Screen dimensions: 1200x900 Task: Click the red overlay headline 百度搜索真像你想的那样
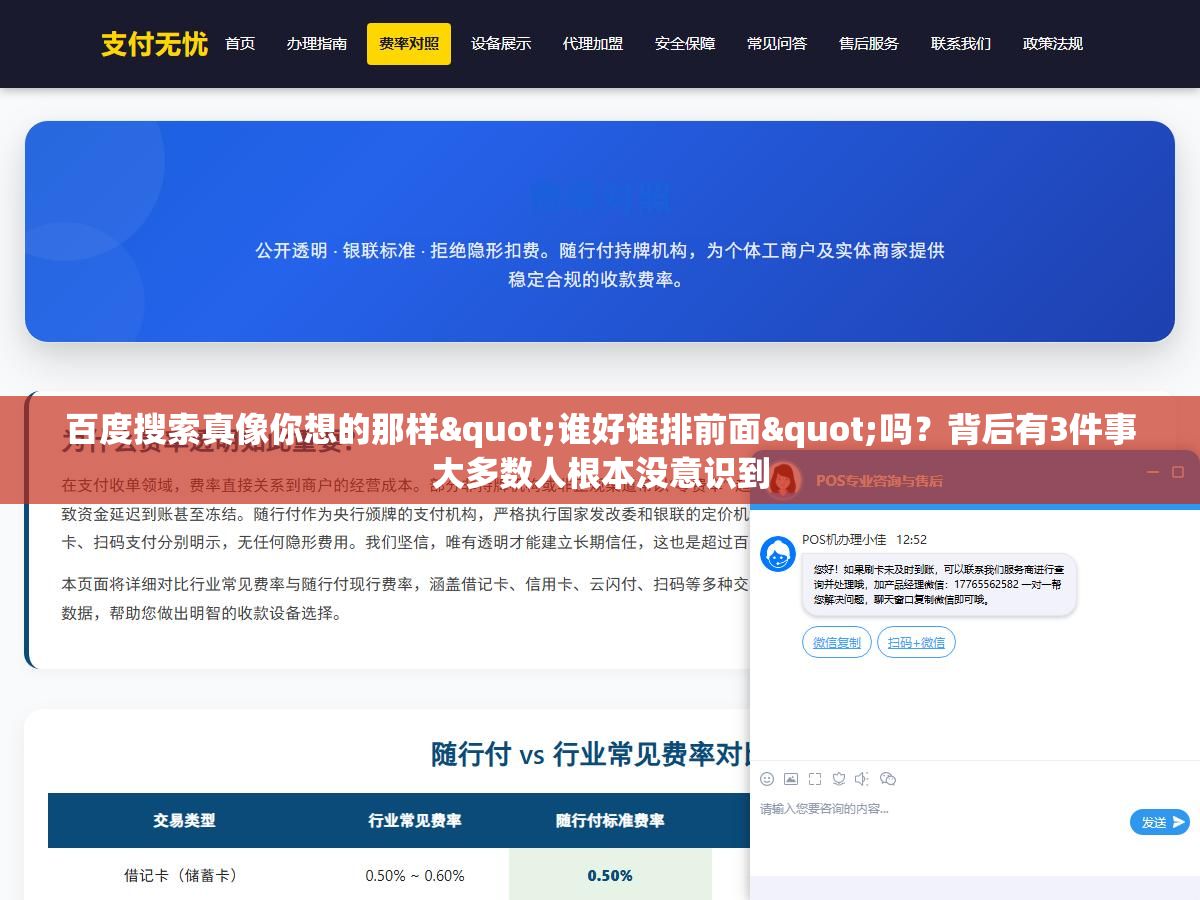600,451
